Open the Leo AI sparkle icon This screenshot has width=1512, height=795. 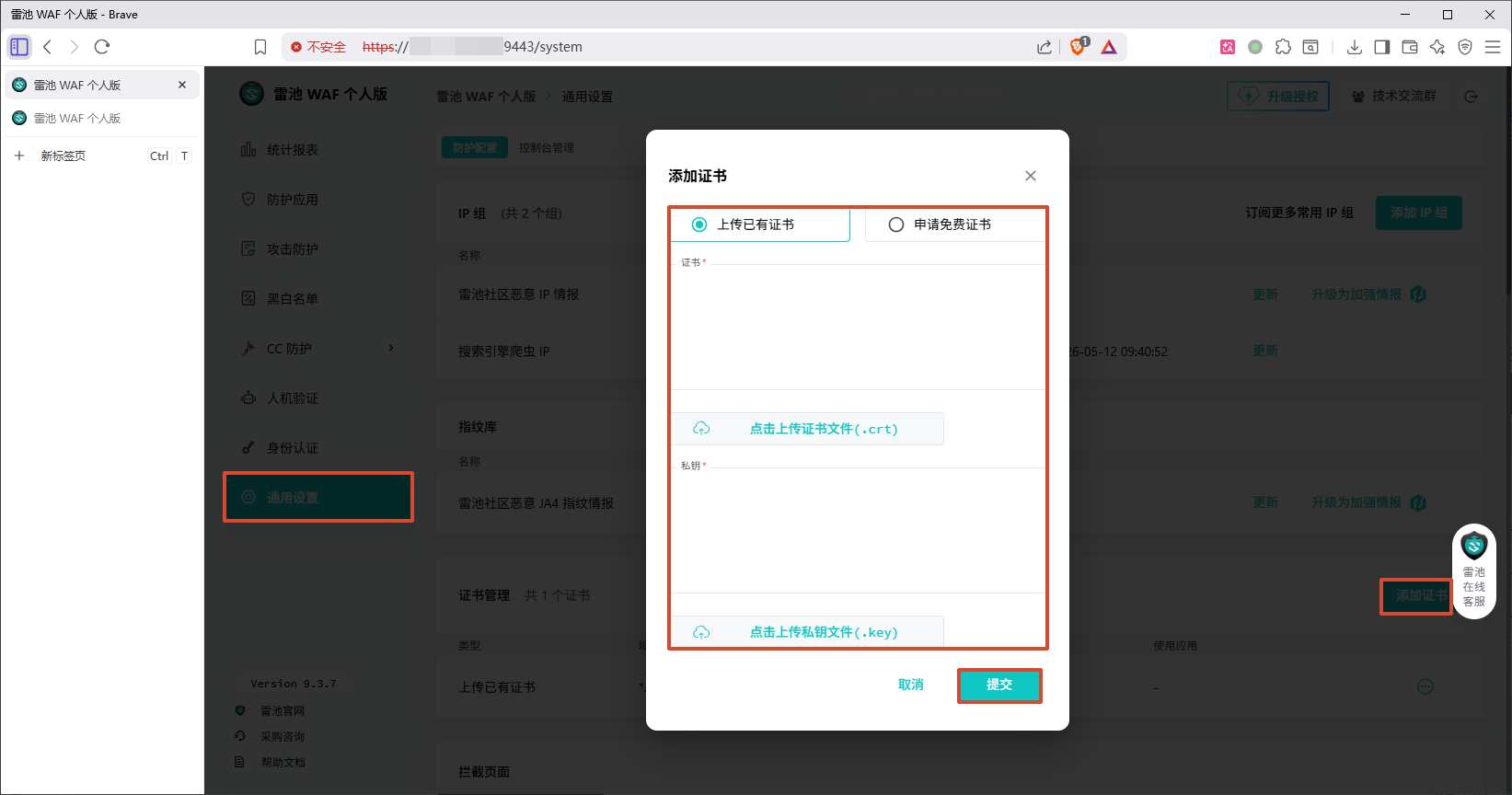click(x=1437, y=47)
